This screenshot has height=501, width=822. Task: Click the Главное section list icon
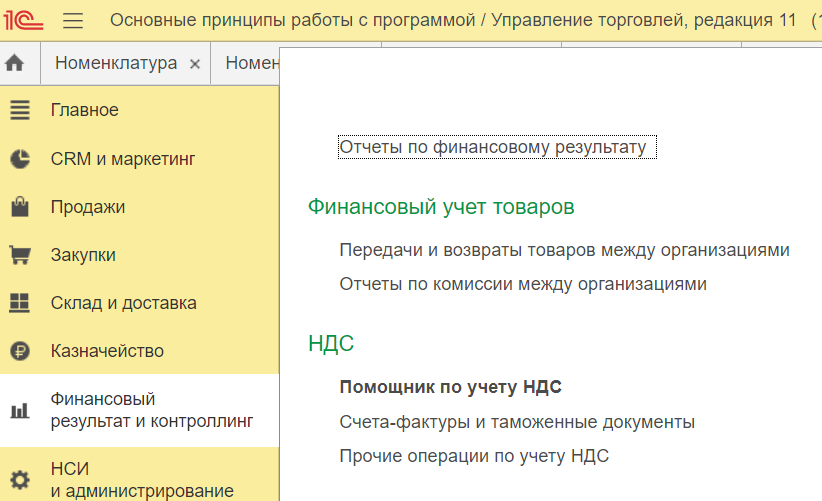coord(20,111)
